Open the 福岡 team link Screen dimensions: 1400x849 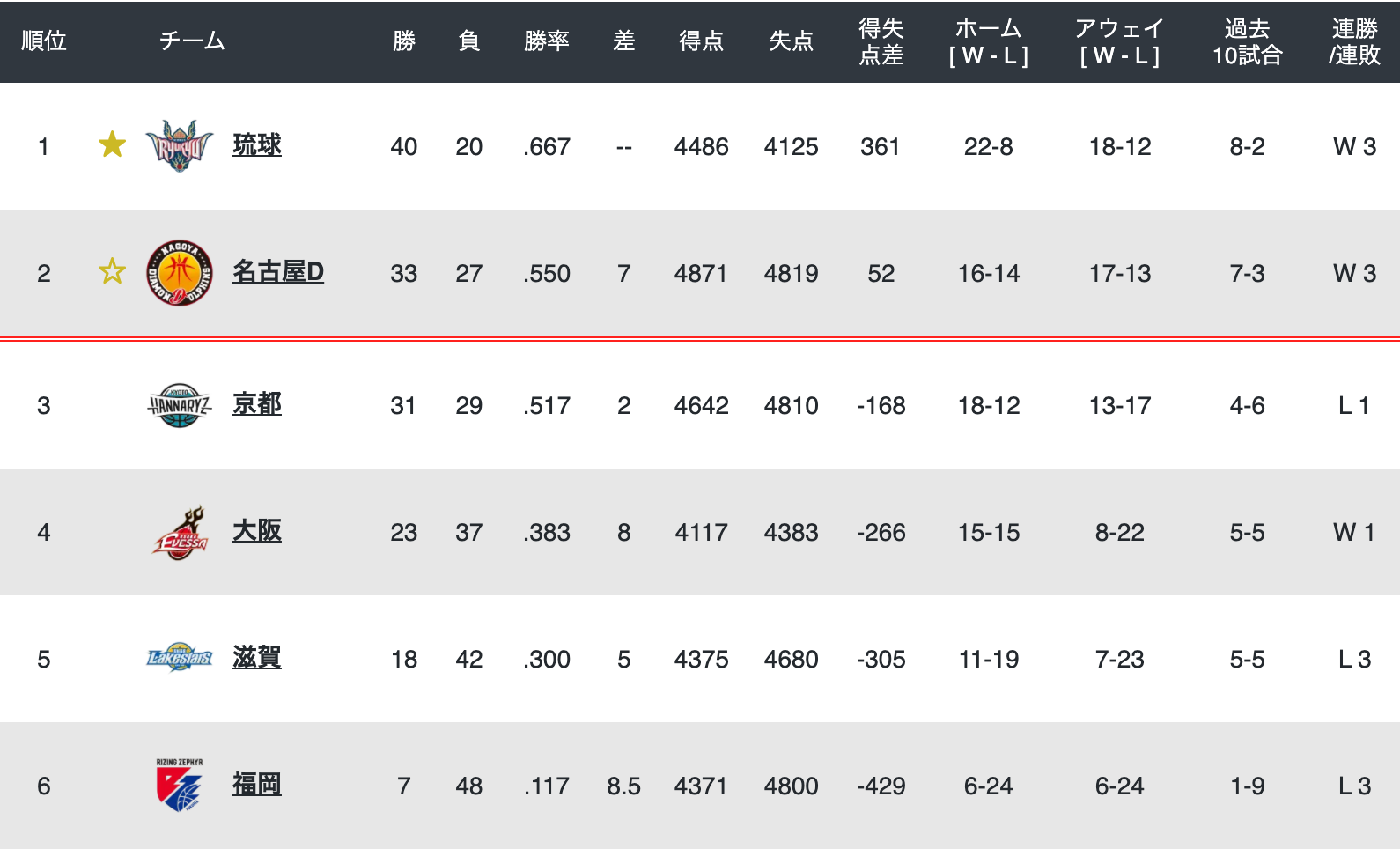coord(257,785)
